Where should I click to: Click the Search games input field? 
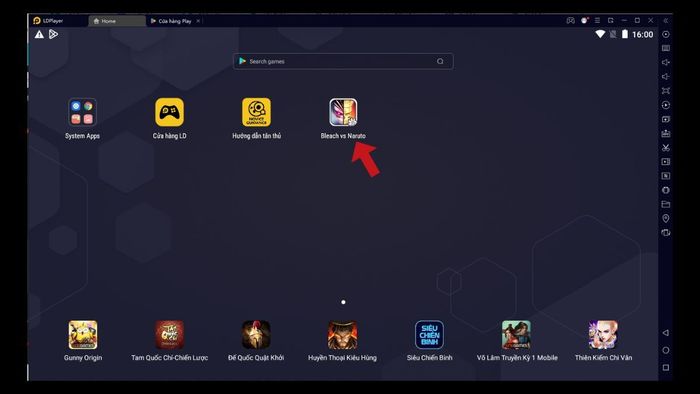[343, 61]
